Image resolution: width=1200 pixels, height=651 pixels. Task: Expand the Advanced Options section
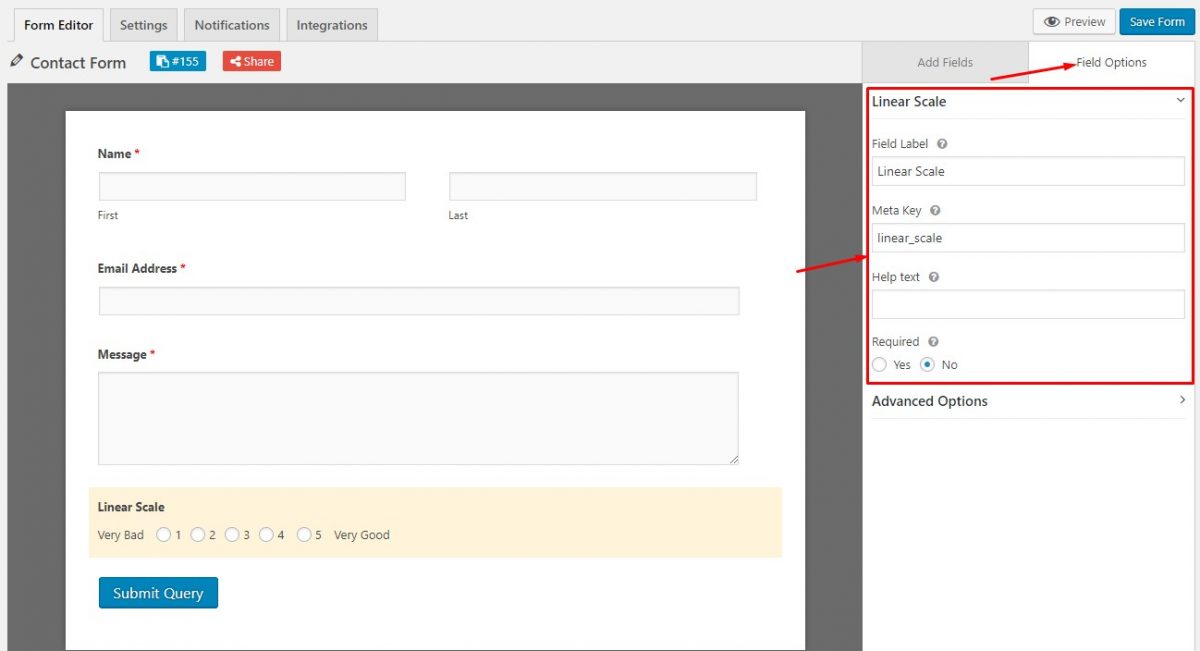pyautogui.click(x=1028, y=401)
